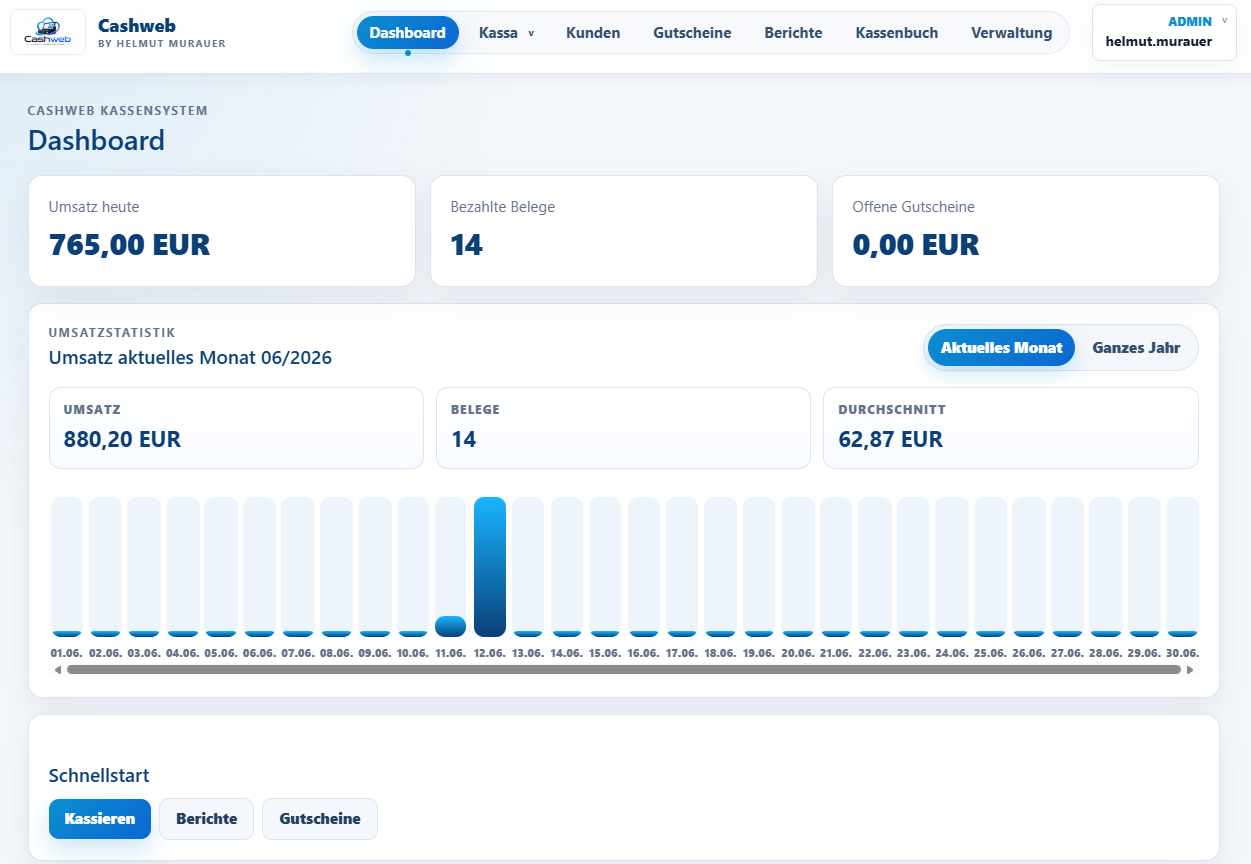
Task: Start Kassieren from Schnellstart
Action: (100, 818)
